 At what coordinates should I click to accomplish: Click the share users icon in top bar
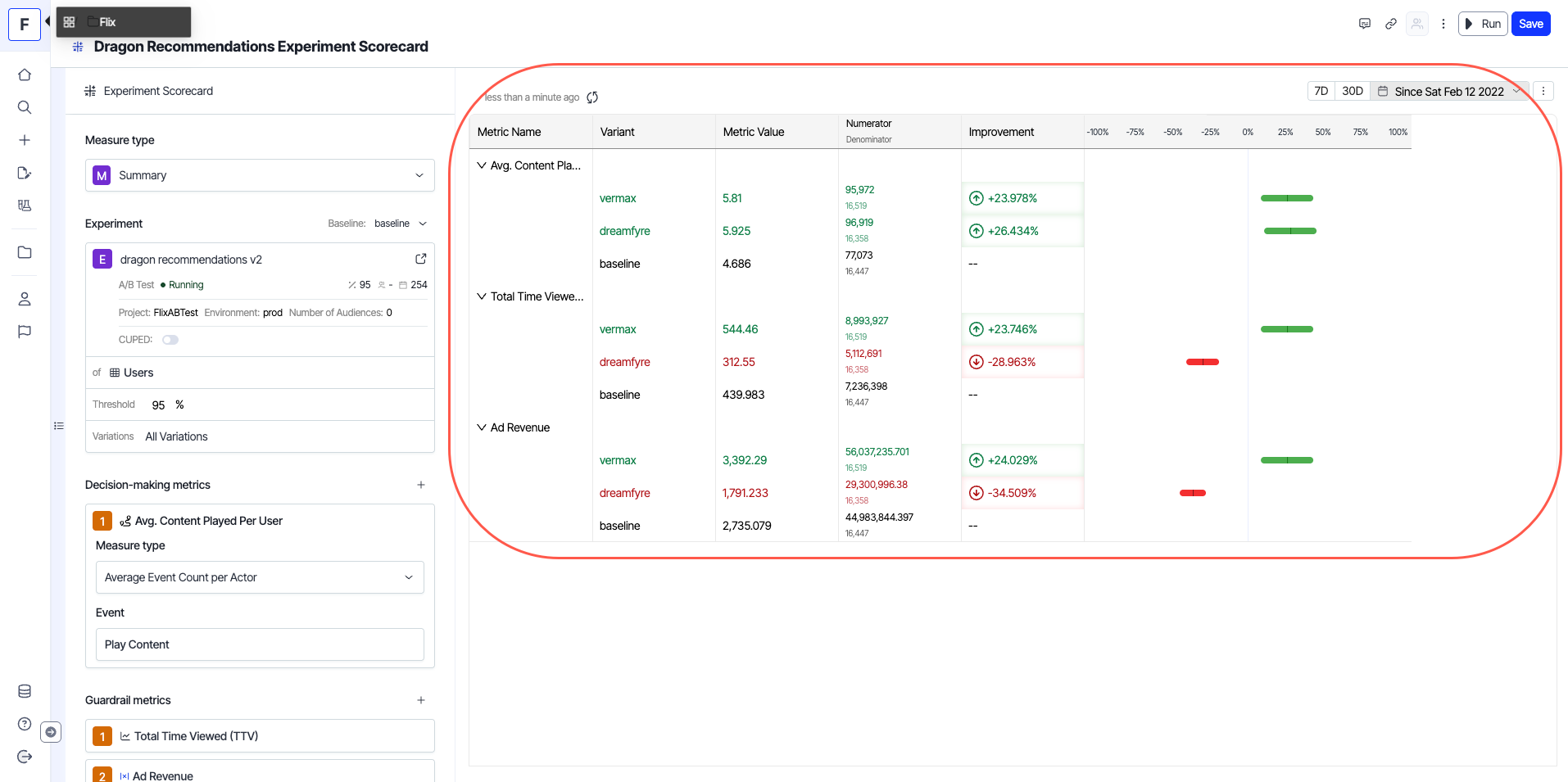pyautogui.click(x=1417, y=24)
